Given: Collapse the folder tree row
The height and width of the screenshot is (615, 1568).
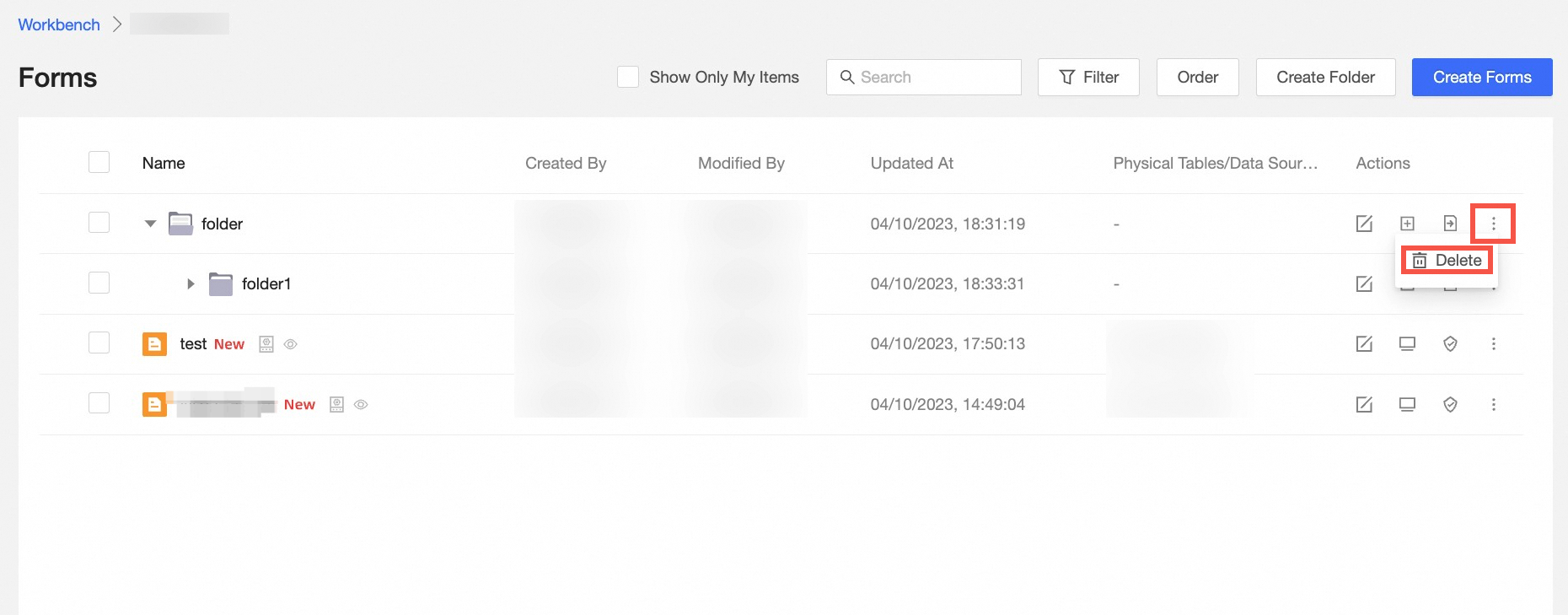Looking at the screenshot, I should tap(151, 224).
